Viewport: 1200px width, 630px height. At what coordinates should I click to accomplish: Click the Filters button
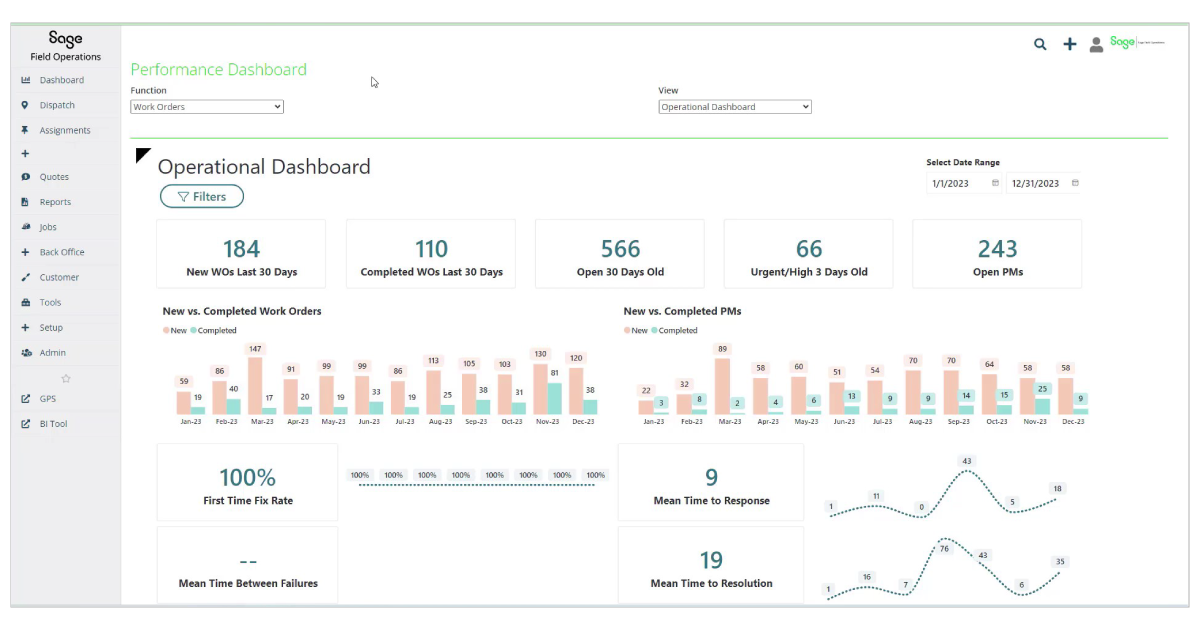202,197
